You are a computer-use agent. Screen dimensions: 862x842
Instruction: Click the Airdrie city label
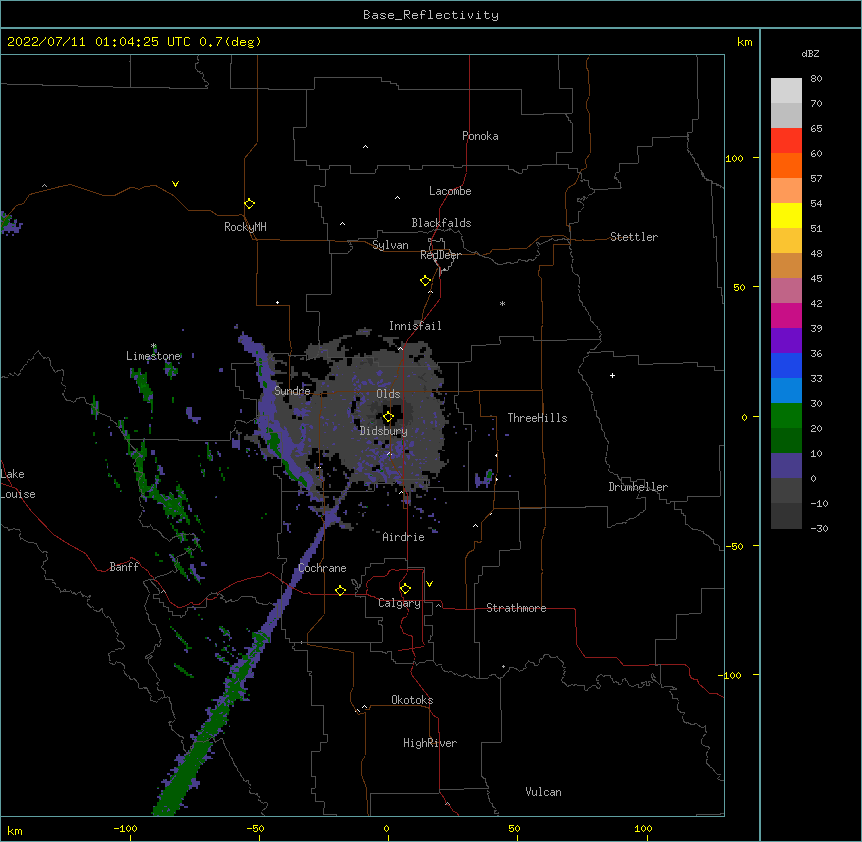[x=403, y=537]
